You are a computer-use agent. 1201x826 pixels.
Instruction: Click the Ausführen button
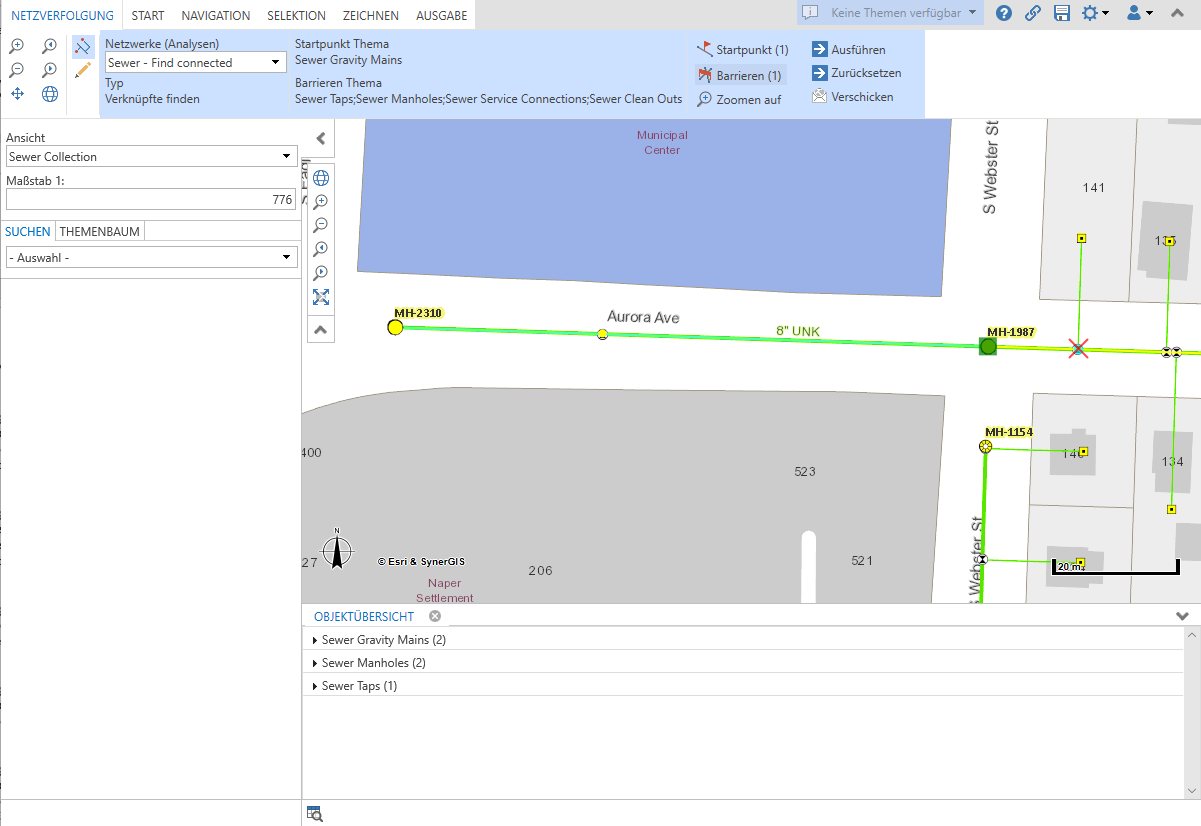848,50
